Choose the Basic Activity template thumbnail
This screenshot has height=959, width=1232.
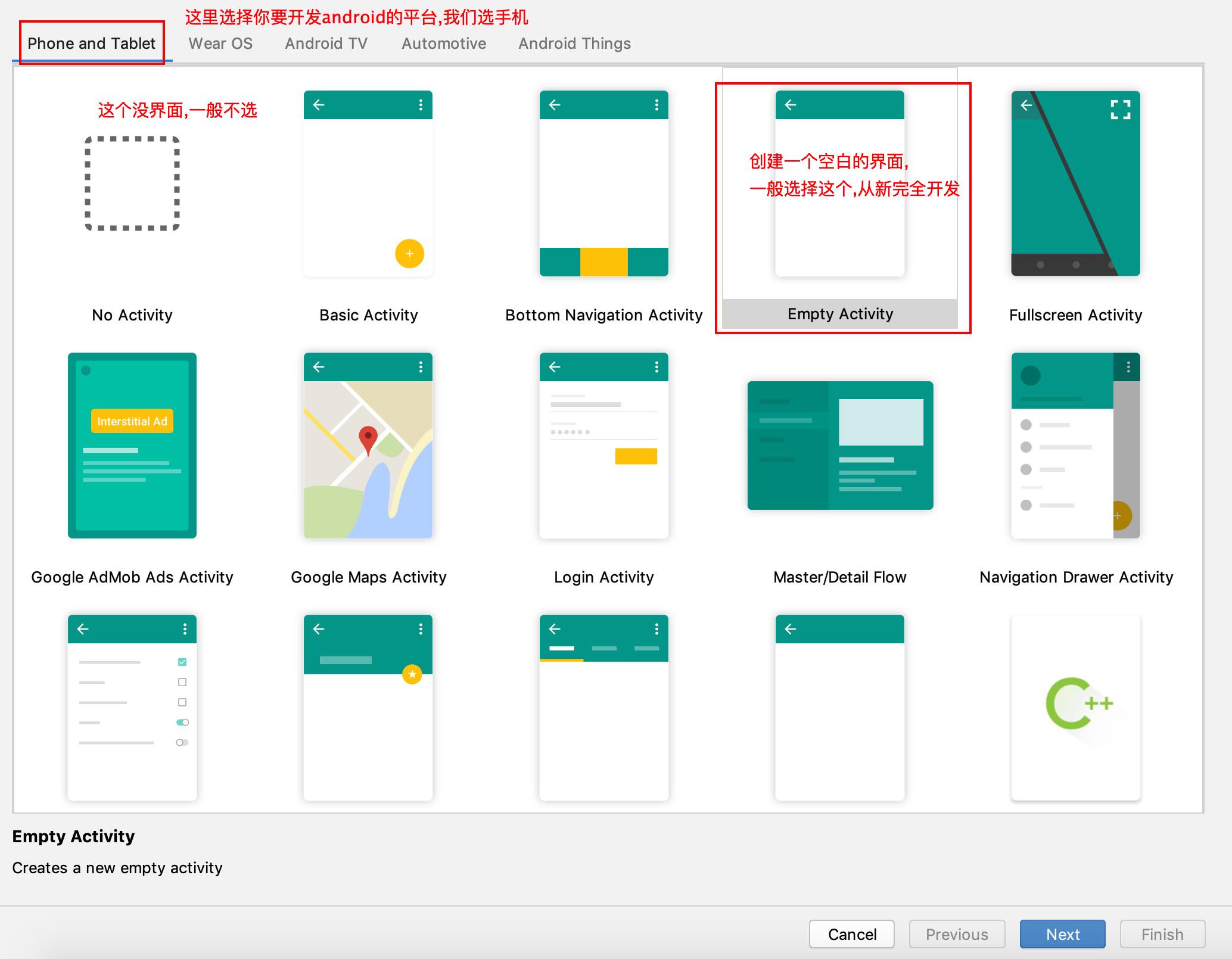click(368, 183)
